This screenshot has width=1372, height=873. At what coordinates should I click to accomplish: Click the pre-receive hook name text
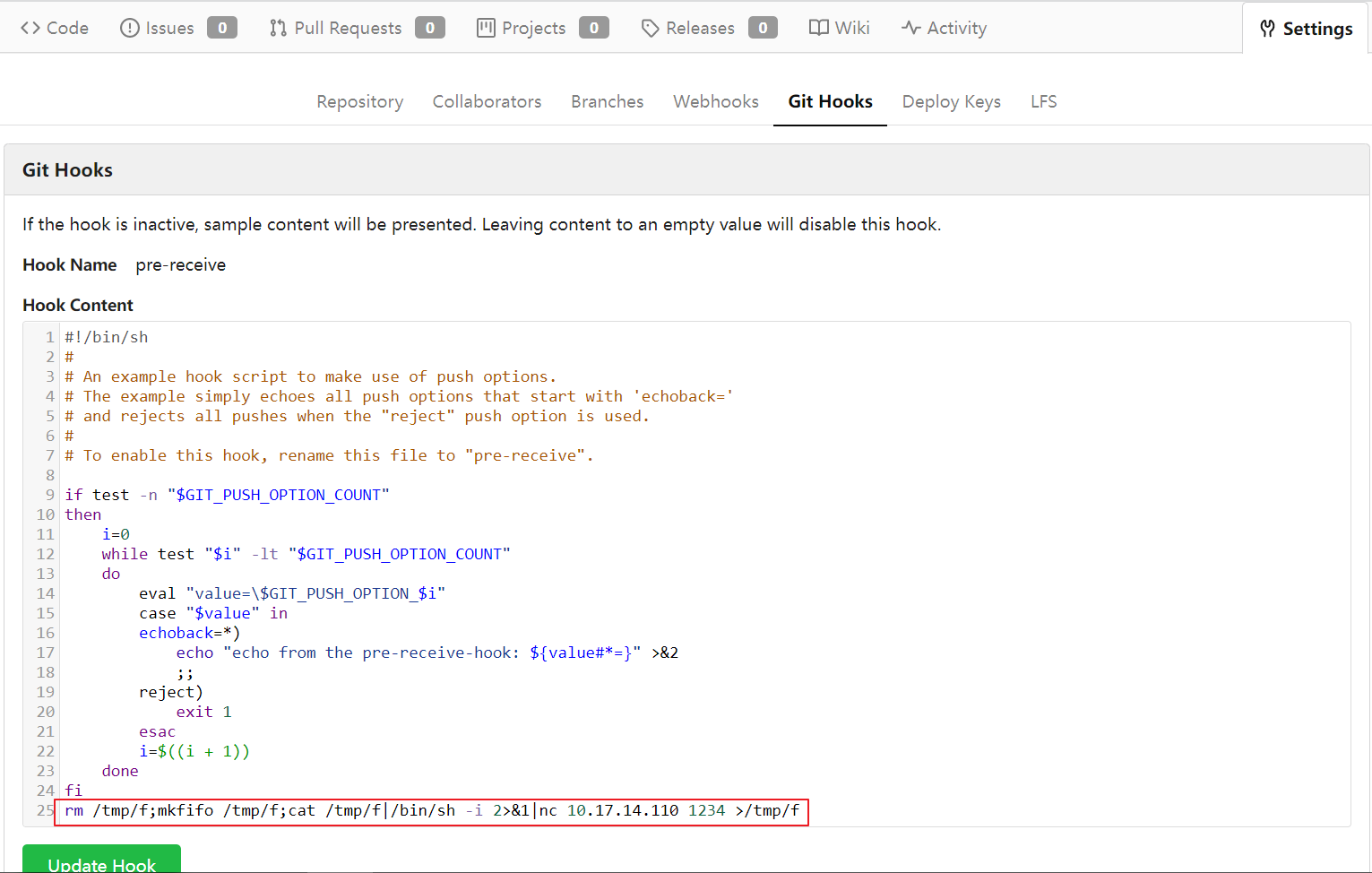click(181, 264)
